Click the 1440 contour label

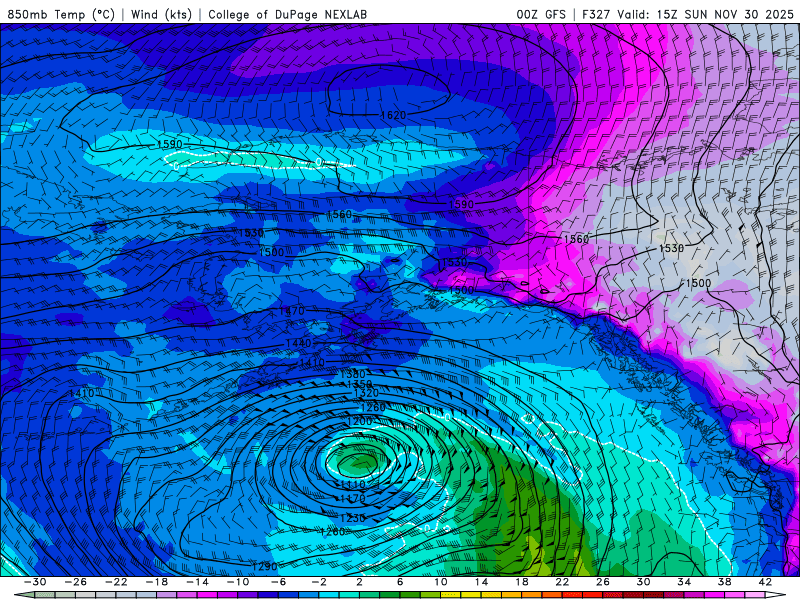298,343
